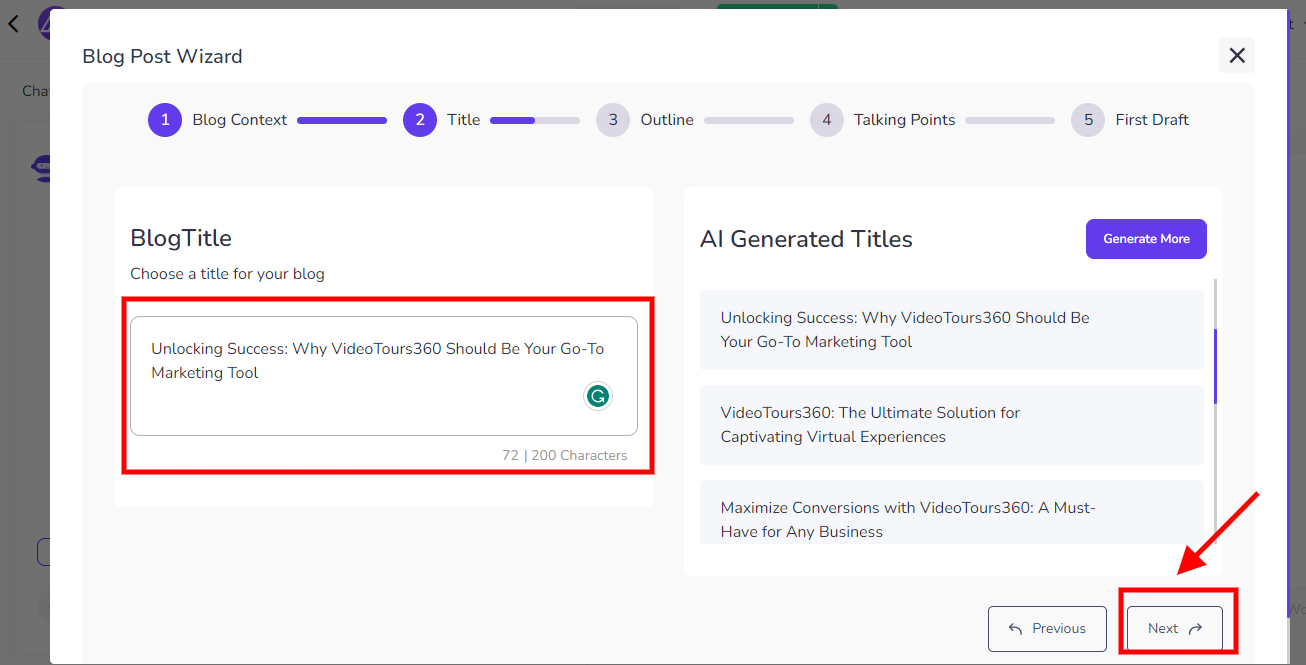Click step 3 circle for Outline

[613, 120]
